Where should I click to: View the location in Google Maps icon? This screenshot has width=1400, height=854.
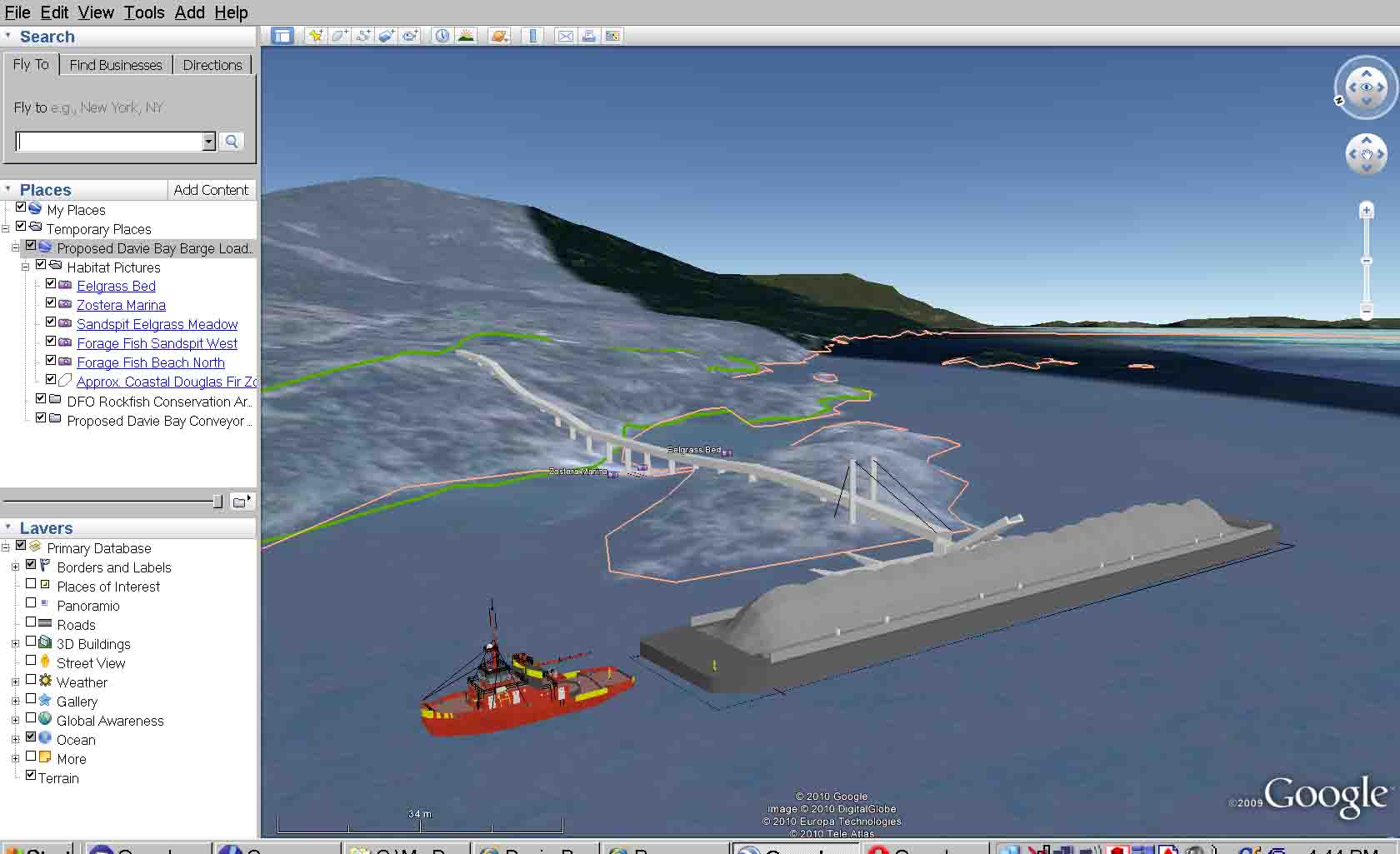[x=612, y=36]
